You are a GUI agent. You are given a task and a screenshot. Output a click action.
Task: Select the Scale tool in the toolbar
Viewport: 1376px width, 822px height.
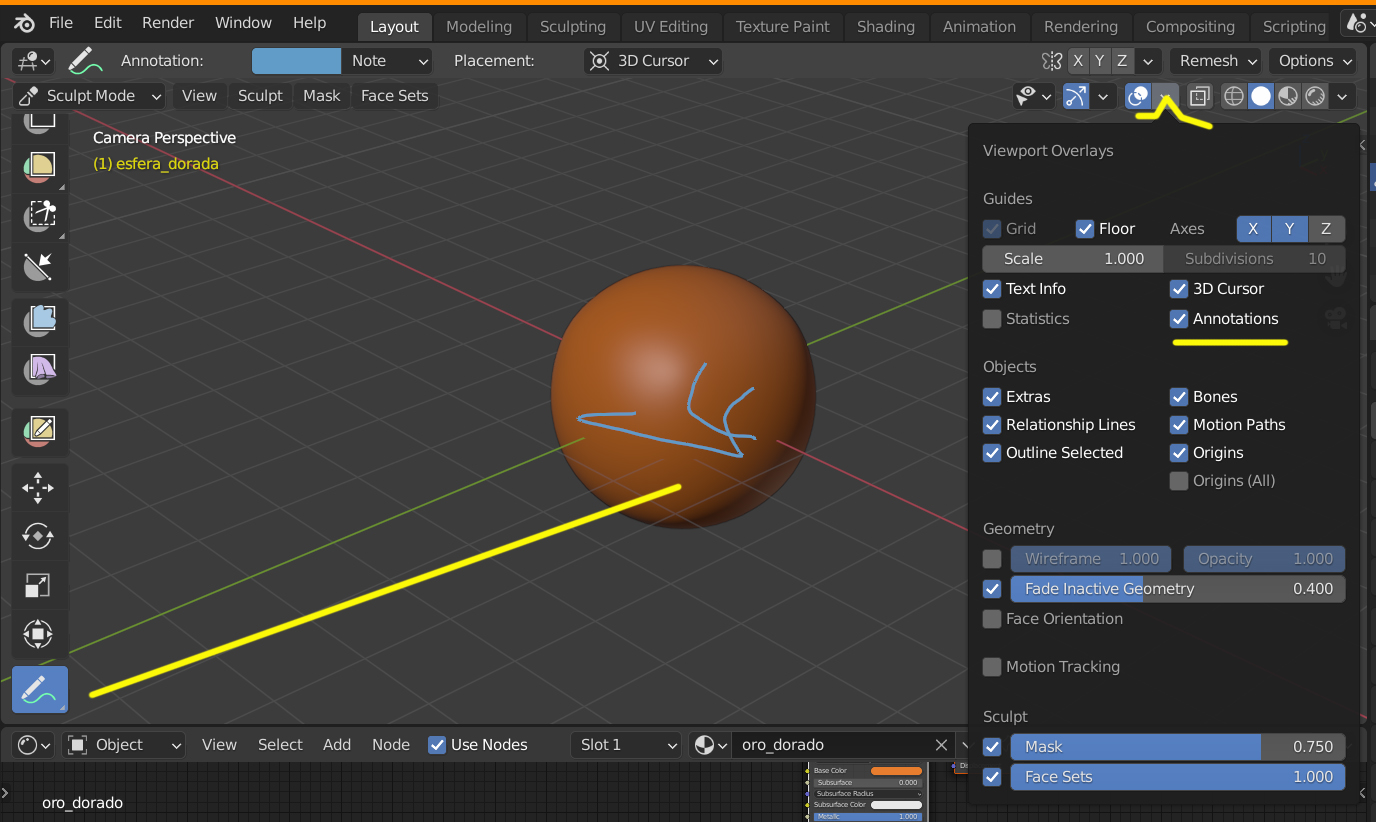coord(38,585)
